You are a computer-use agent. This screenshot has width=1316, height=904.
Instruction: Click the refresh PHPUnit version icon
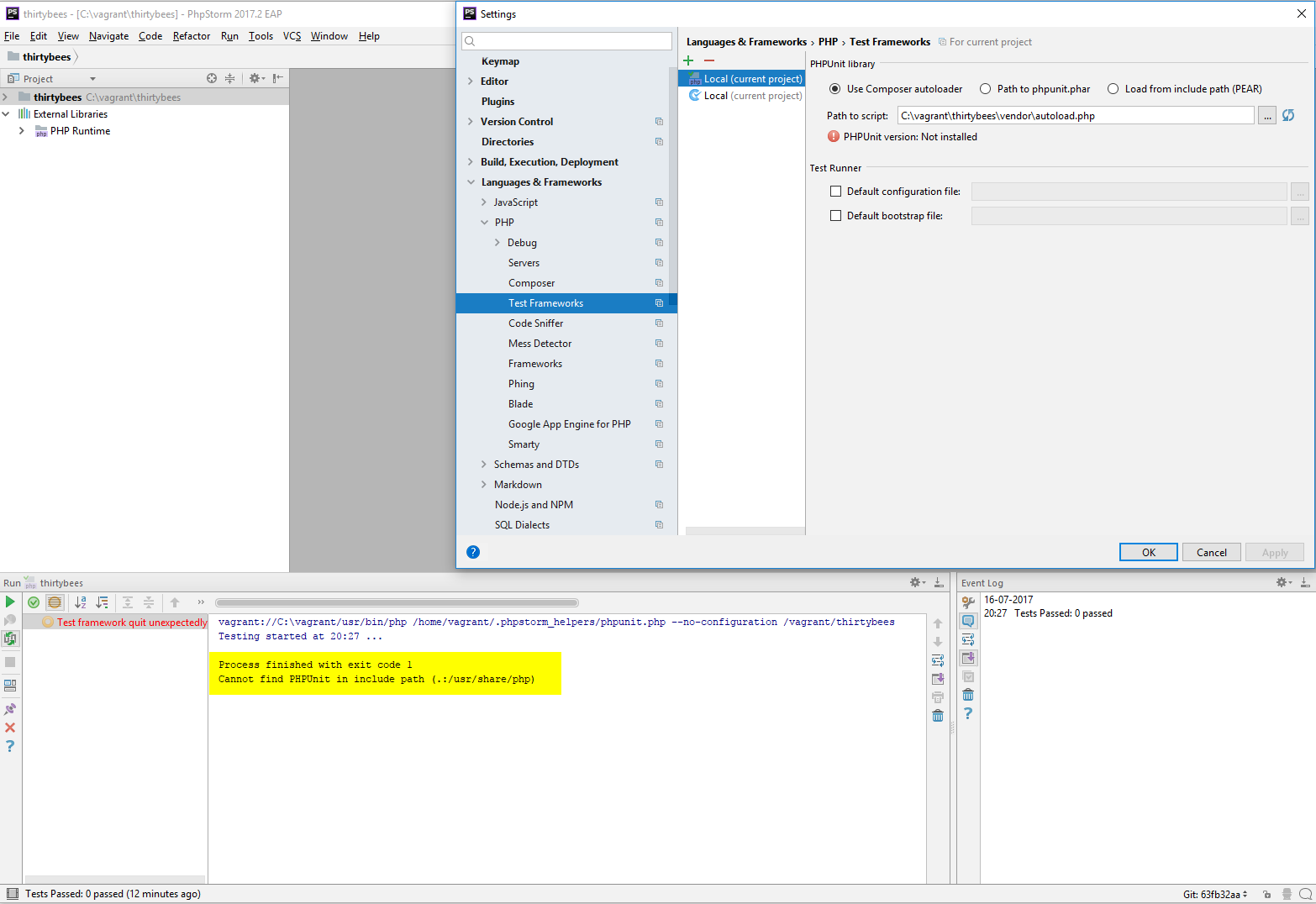click(1288, 115)
